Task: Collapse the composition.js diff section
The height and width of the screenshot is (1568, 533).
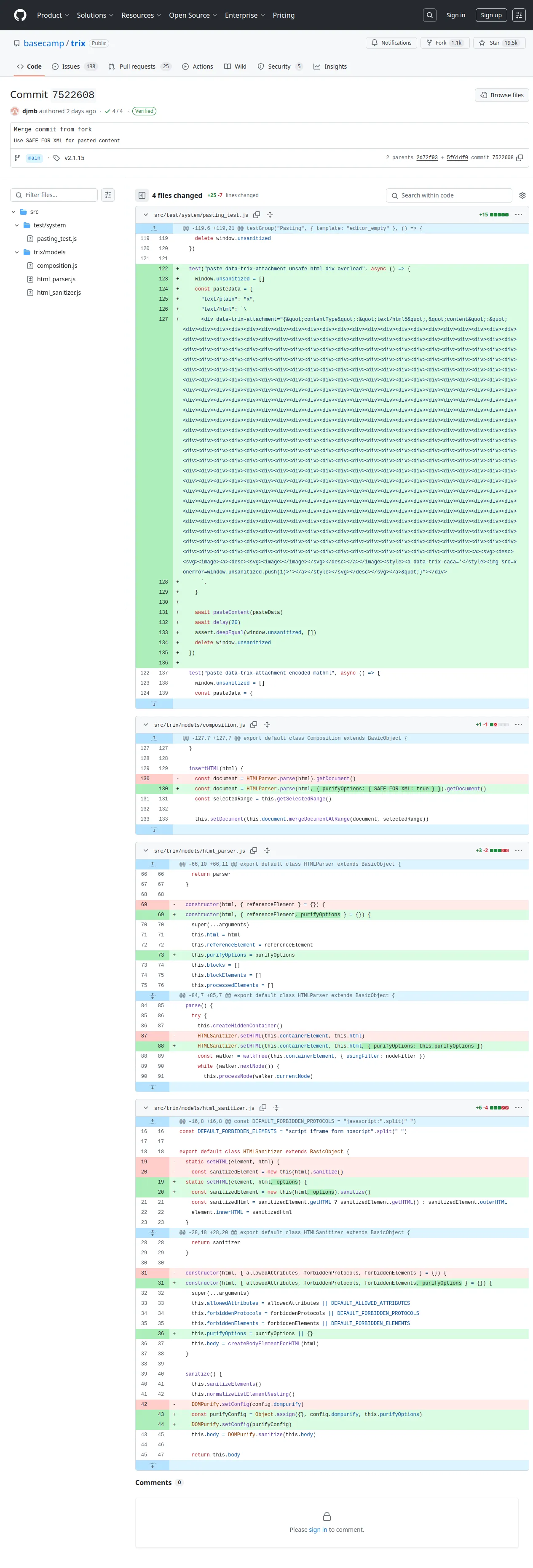Action: (146, 725)
